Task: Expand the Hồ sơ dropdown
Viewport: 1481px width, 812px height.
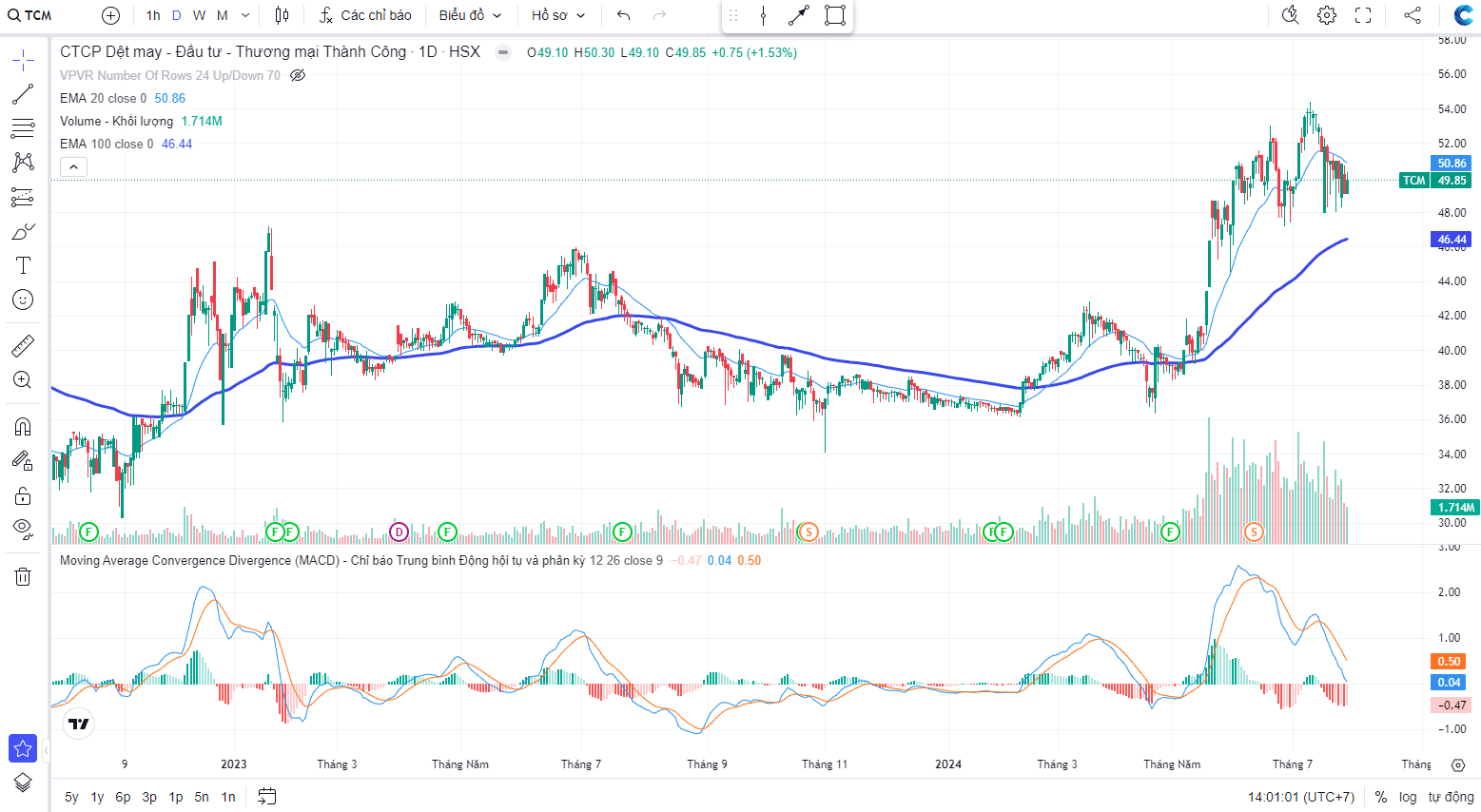Action: (558, 15)
